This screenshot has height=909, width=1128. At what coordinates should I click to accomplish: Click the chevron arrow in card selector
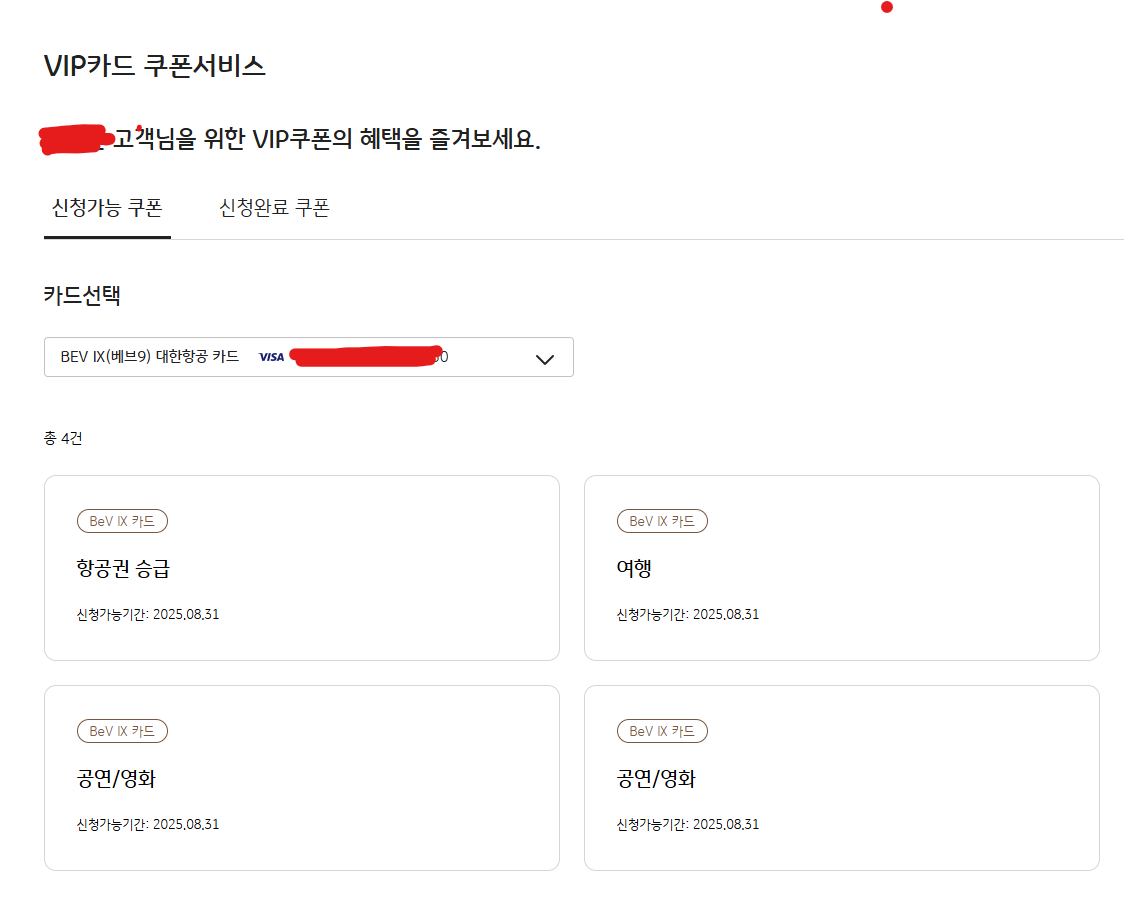(x=545, y=359)
